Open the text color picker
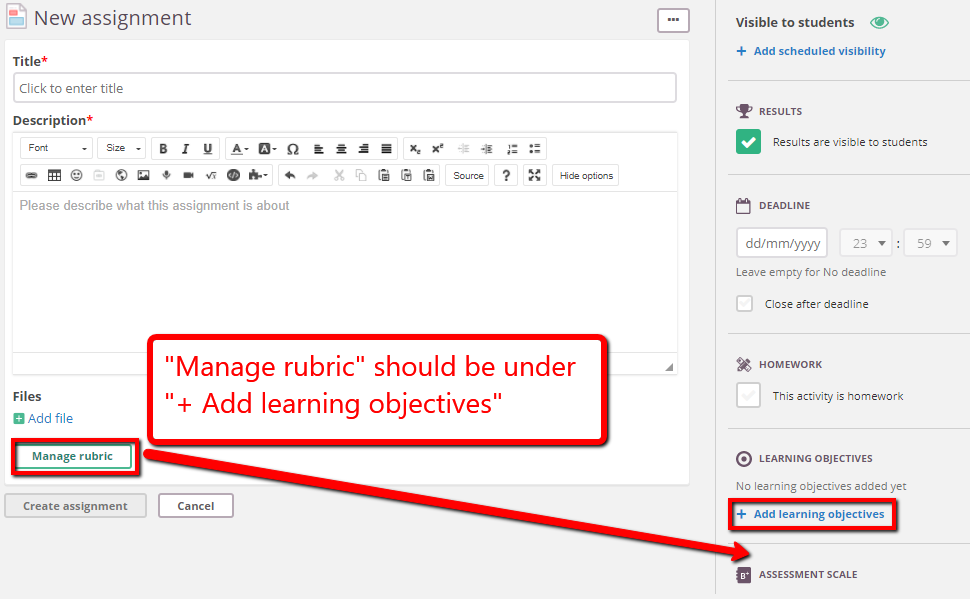970x599 pixels. tap(239, 148)
